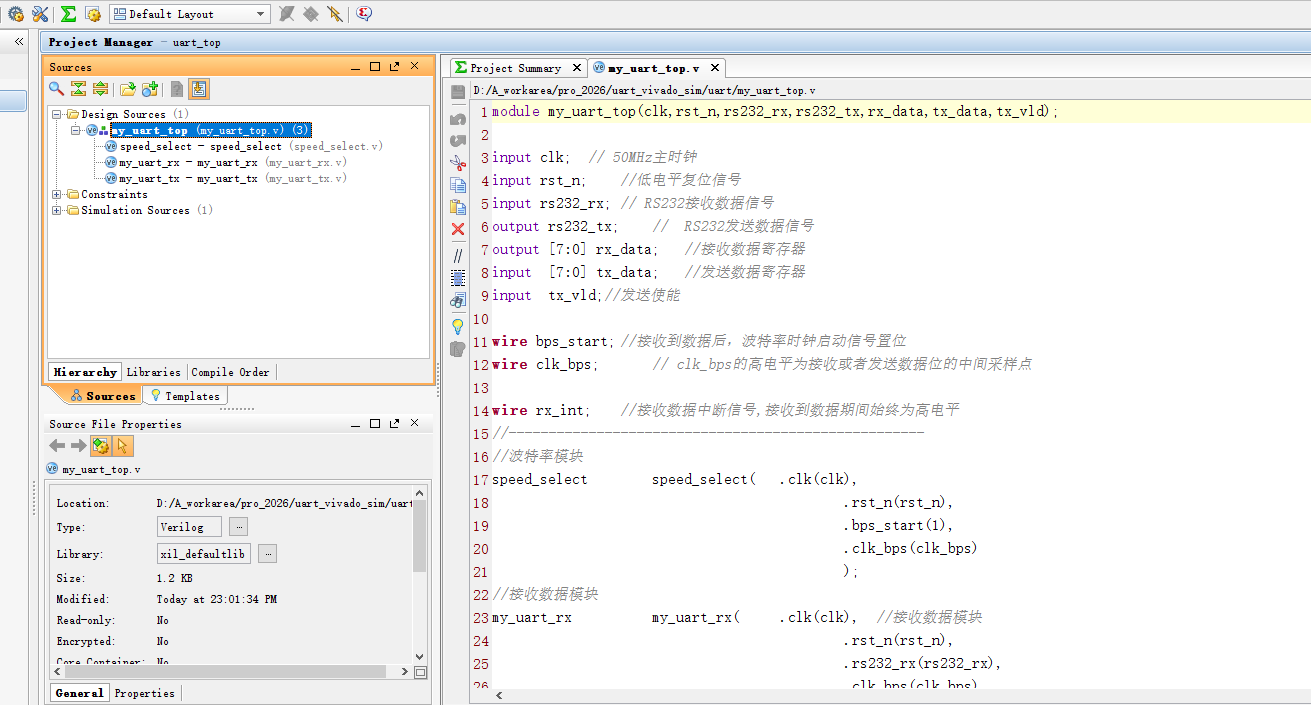Float the Source File Properties panel
Screen dimensions: 1311x705
click(x=394, y=424)
